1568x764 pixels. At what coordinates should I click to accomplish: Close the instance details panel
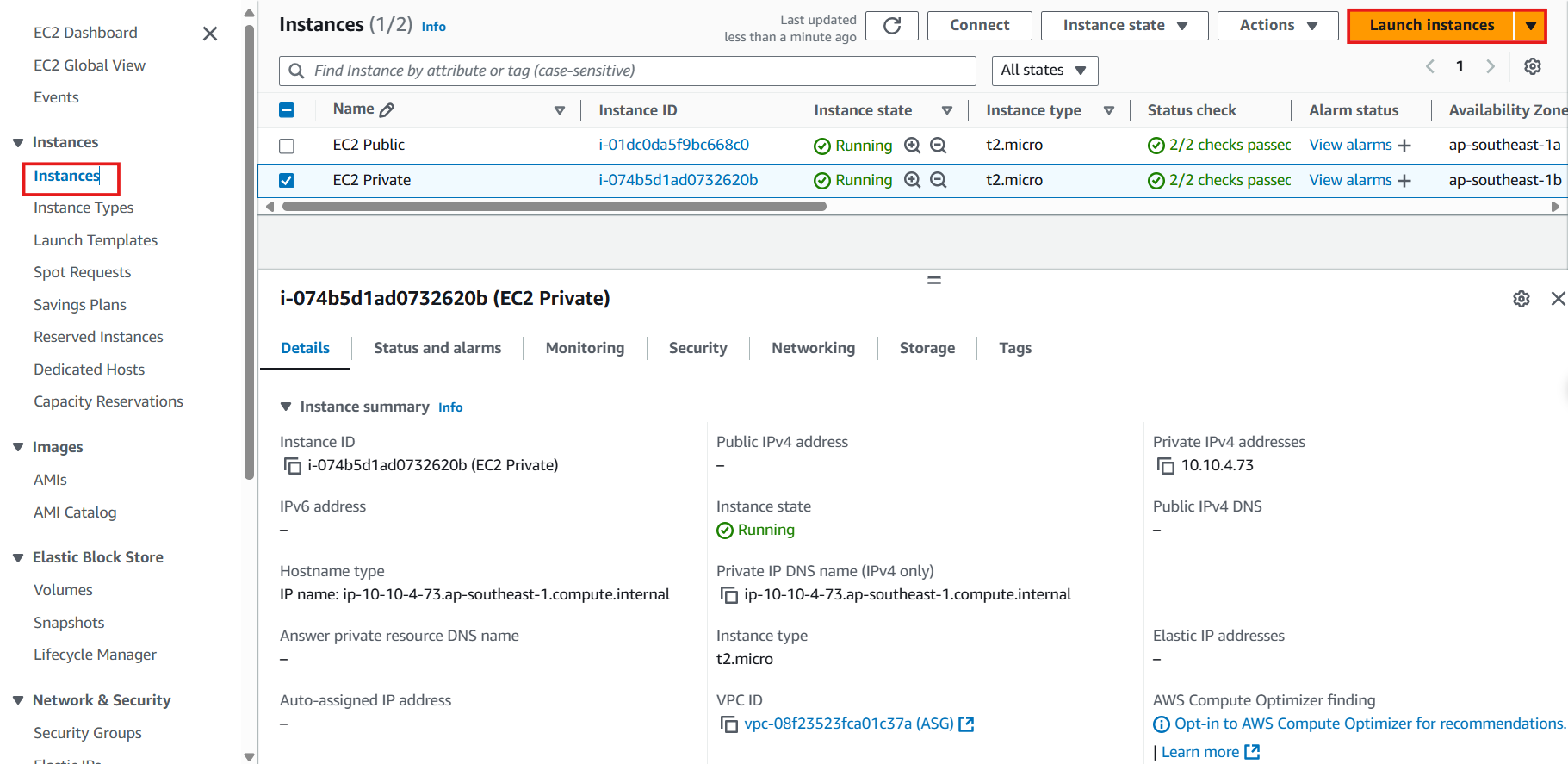pos(1558,299)
